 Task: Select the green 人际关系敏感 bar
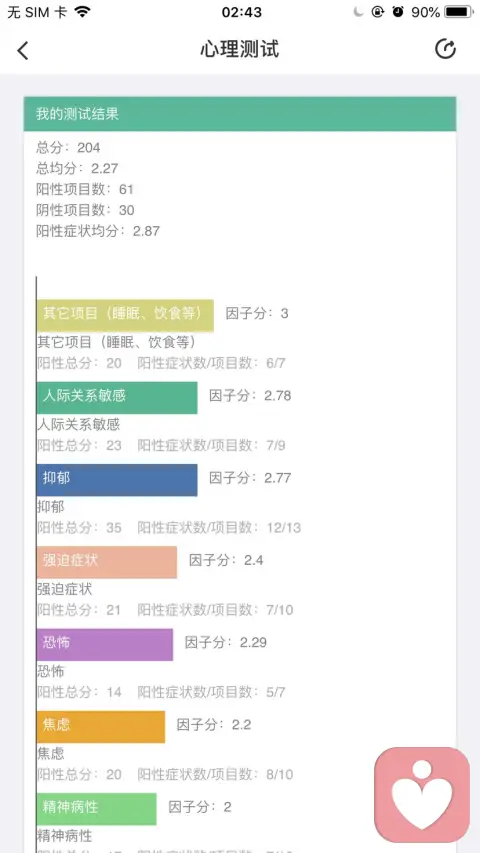click(x=117, y=398)
